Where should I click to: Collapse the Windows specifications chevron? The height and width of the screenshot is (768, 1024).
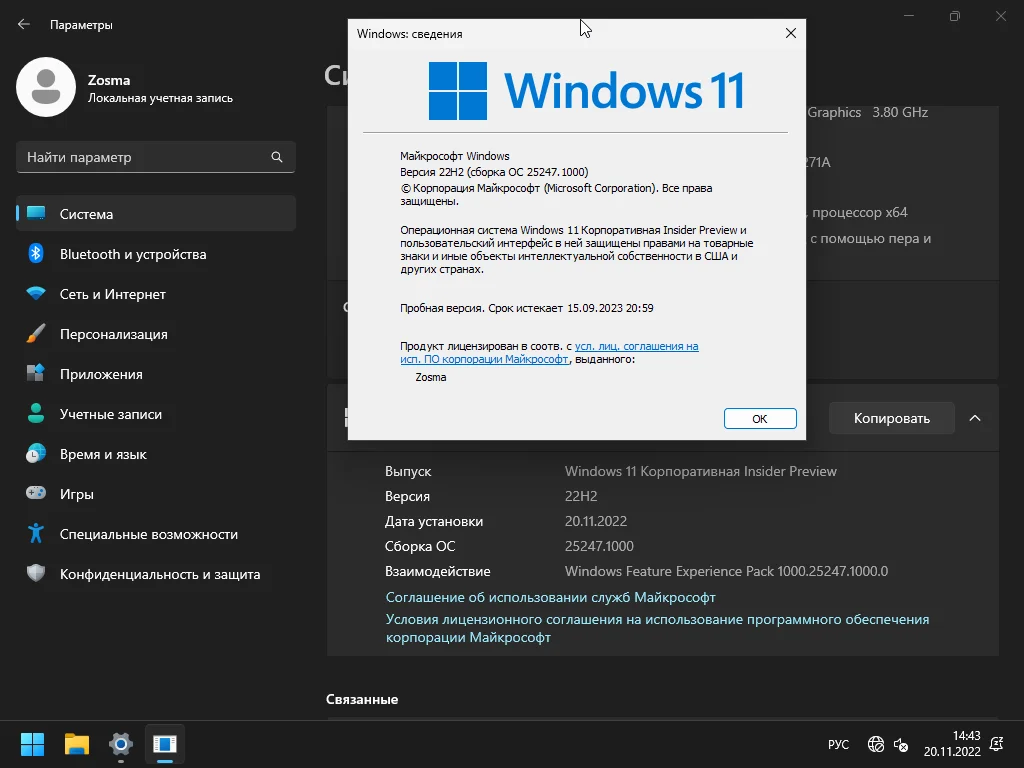974,418
